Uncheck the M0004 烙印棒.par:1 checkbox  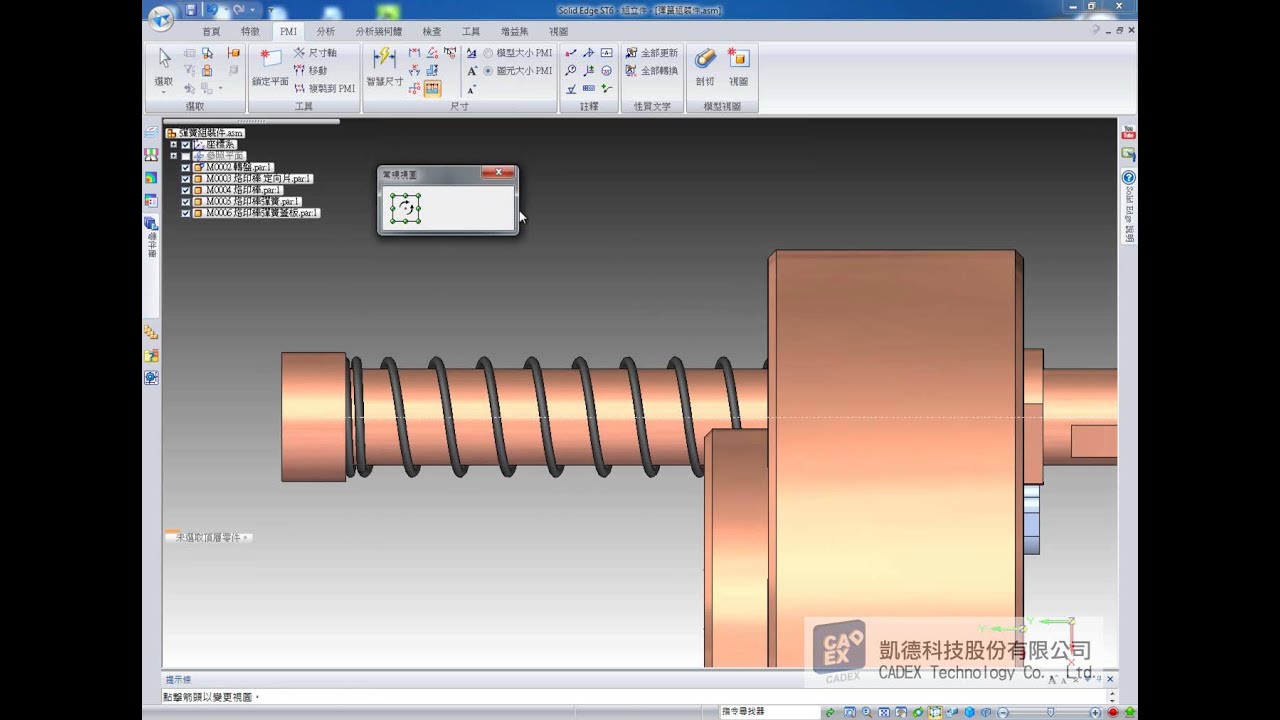185,190
